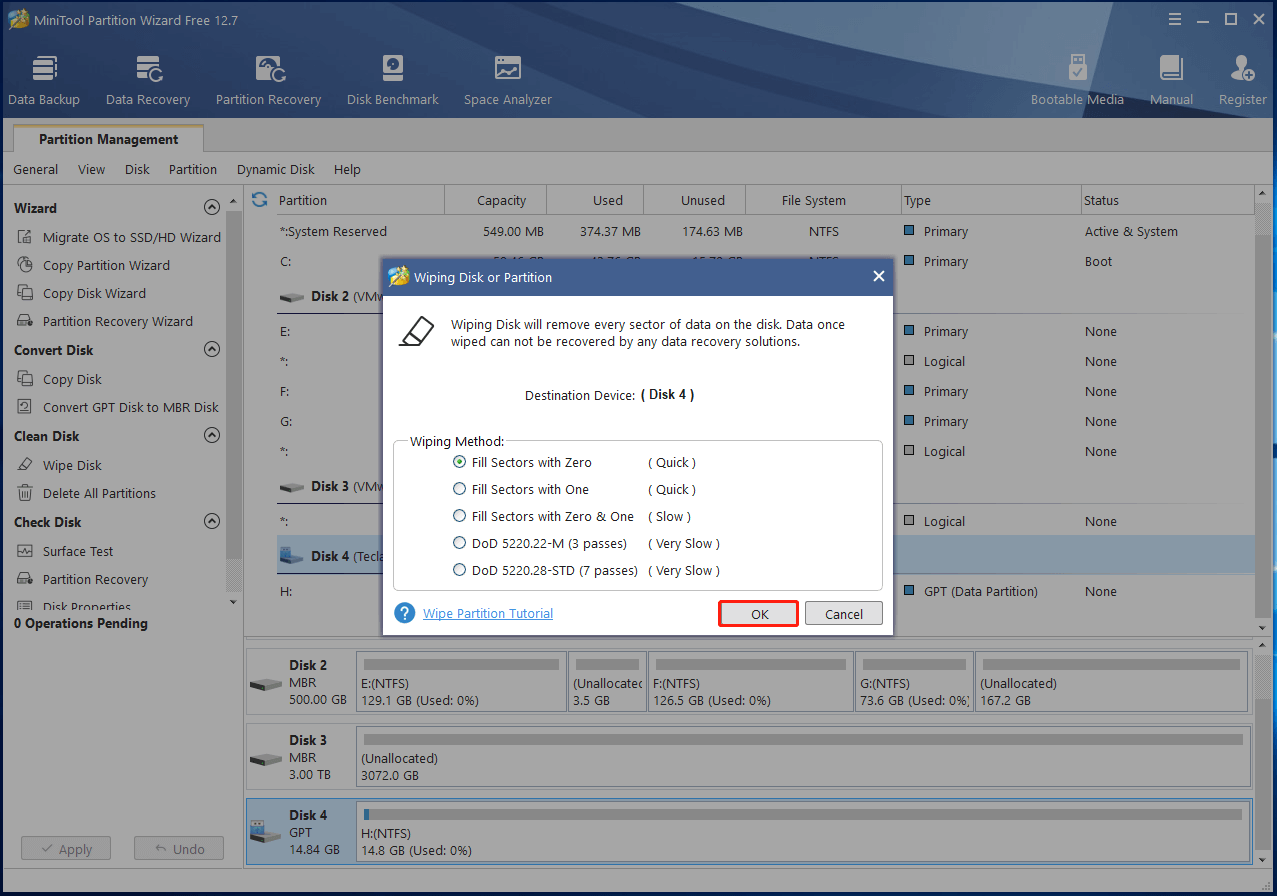Click the Disk 2 drive icon in disk map

tap(265, 685)
